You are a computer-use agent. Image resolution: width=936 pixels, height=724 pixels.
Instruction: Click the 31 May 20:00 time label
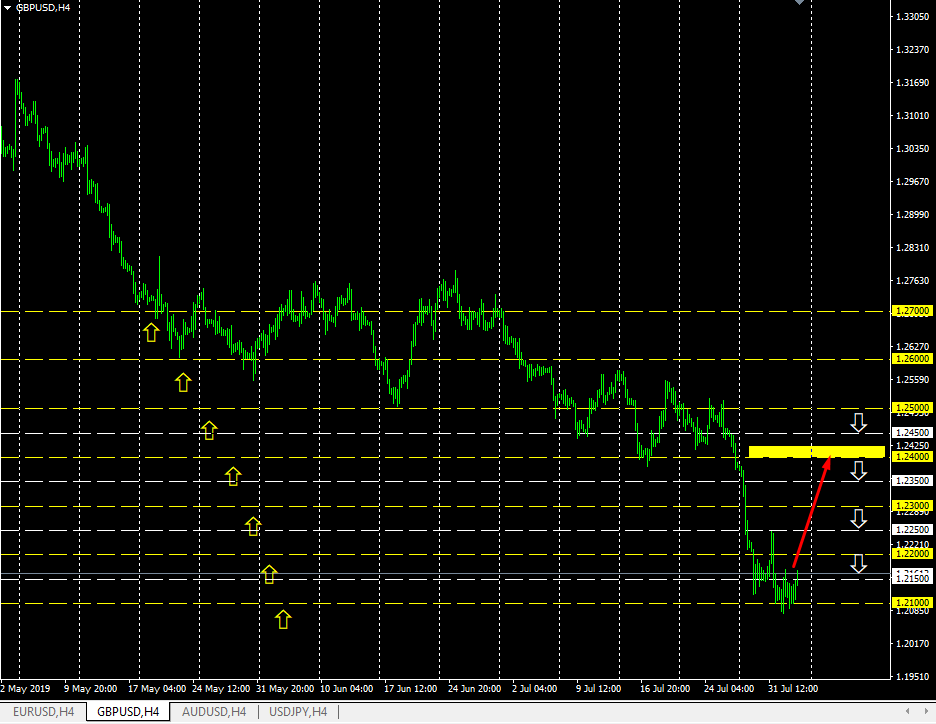(x=285, y=688)
